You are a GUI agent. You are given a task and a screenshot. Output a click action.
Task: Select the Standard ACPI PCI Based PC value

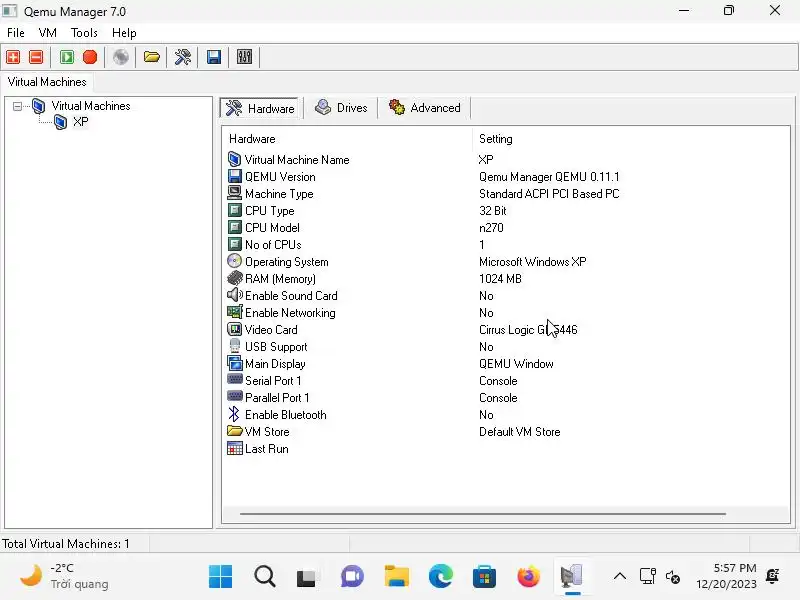[549, 194]
